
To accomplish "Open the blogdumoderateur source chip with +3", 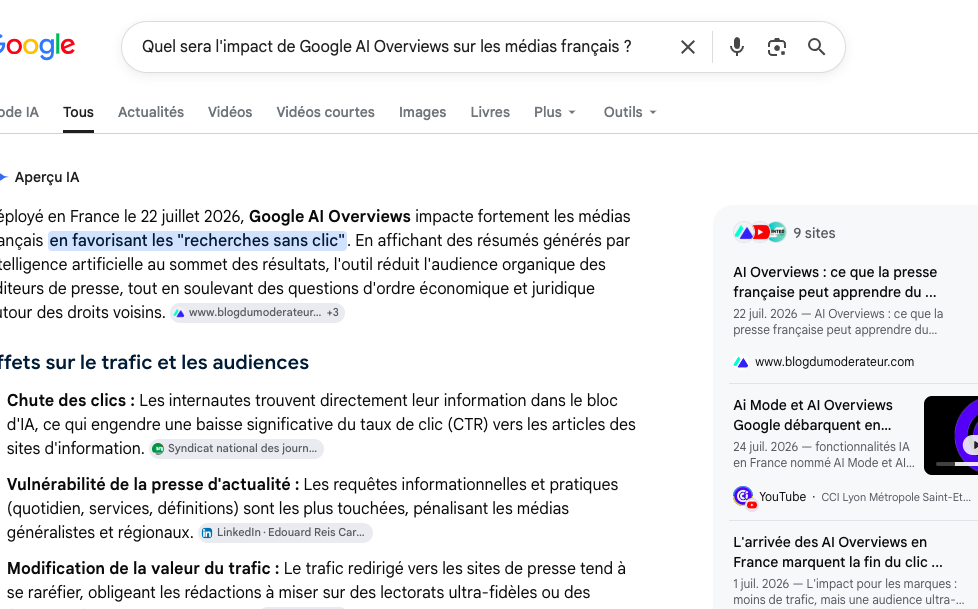I will [x=258, y=313].
